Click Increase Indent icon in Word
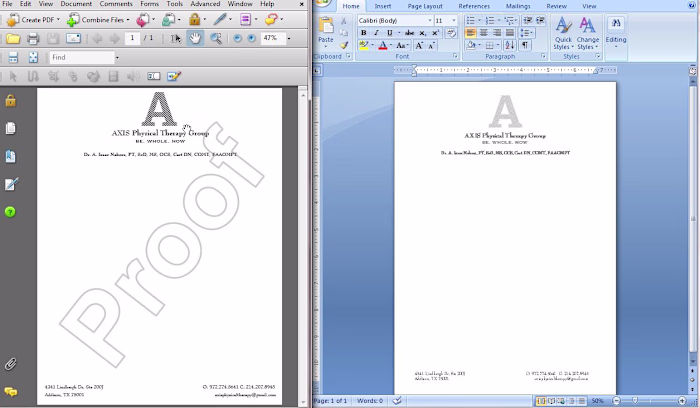Screen dimensions: 700x408 tap(540, 21)
